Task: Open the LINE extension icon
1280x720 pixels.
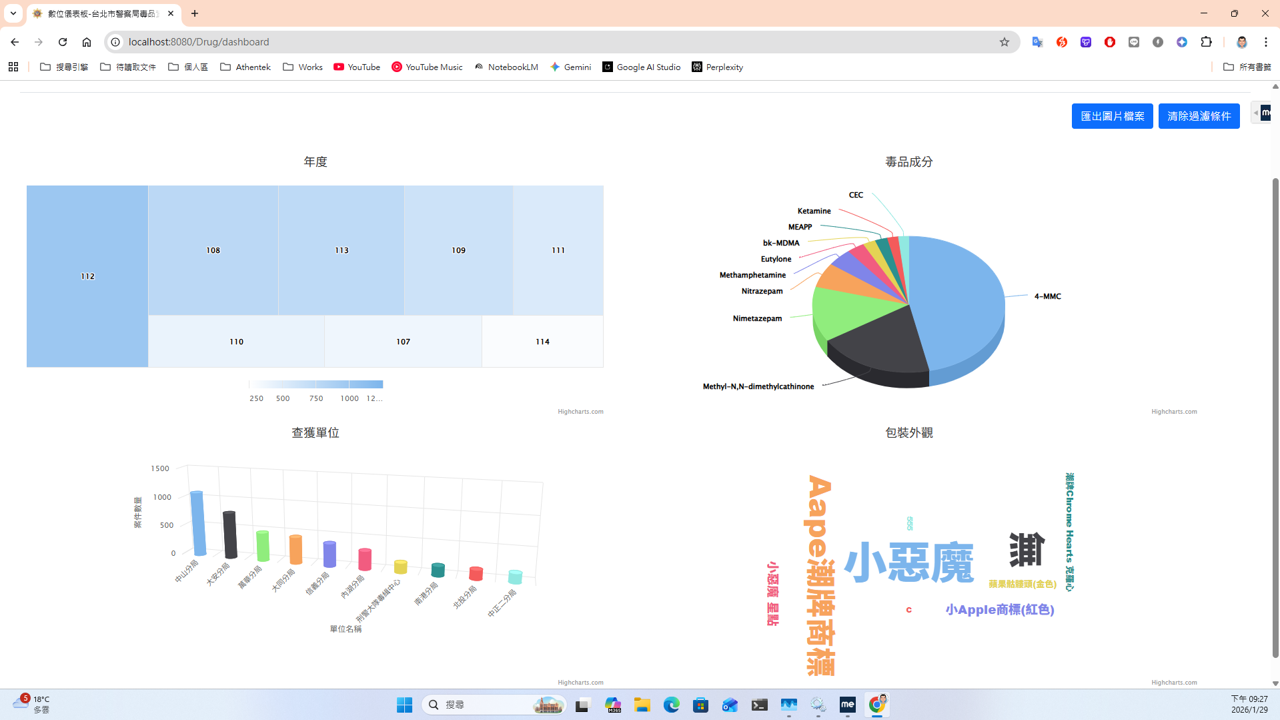Action: (1134, 42)
